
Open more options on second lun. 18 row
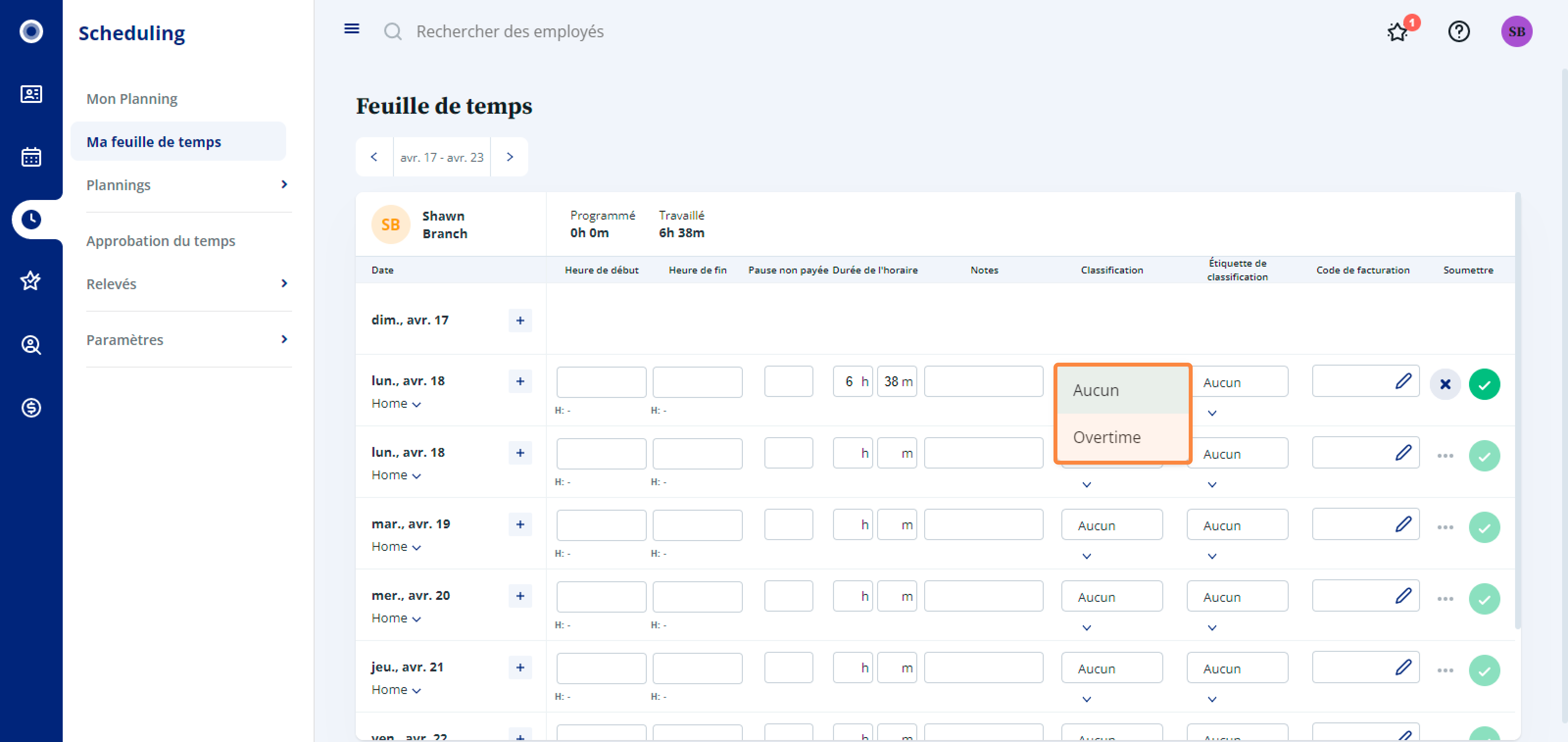click(1445, 456)
